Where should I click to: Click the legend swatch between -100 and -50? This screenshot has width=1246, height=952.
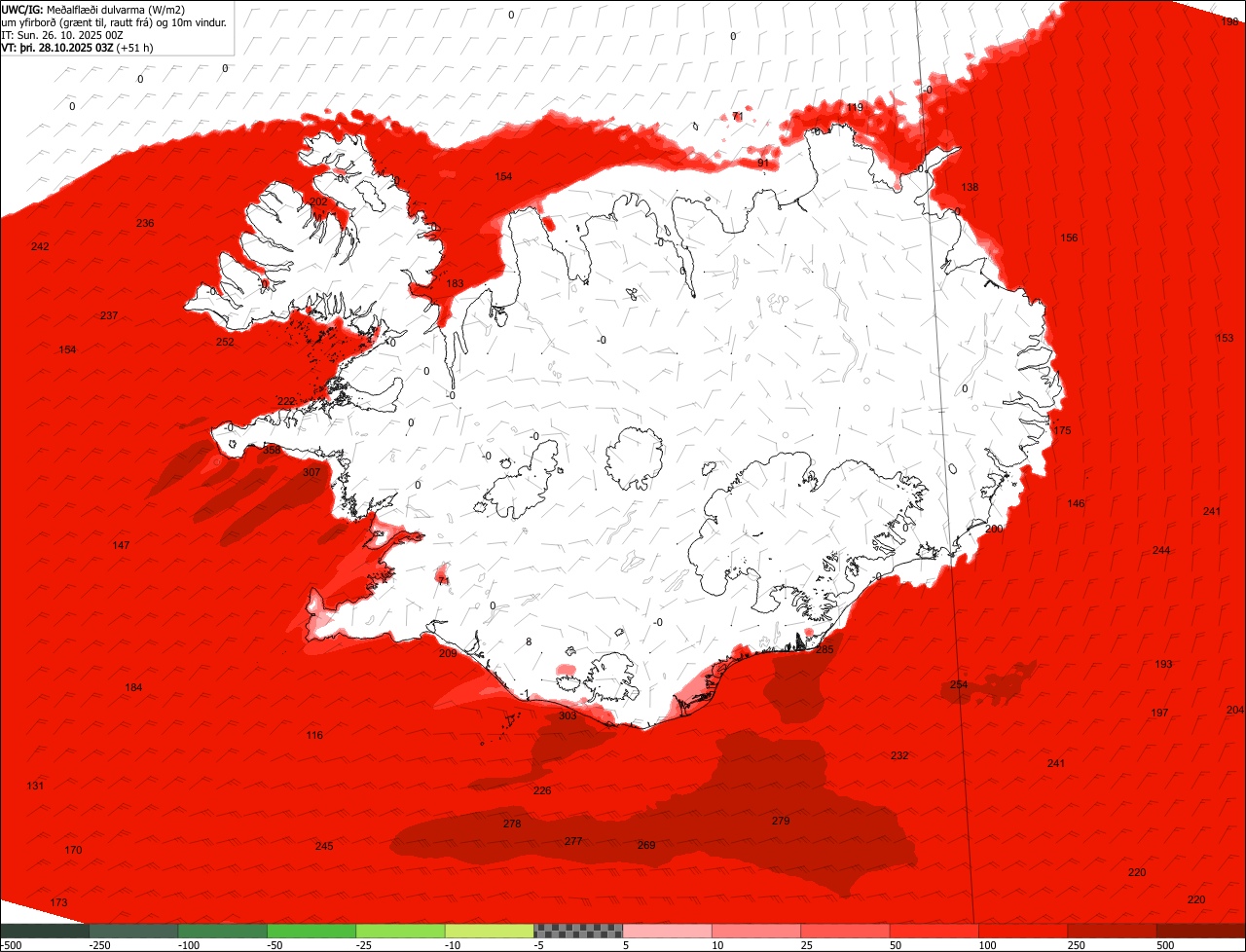point(222,931)
